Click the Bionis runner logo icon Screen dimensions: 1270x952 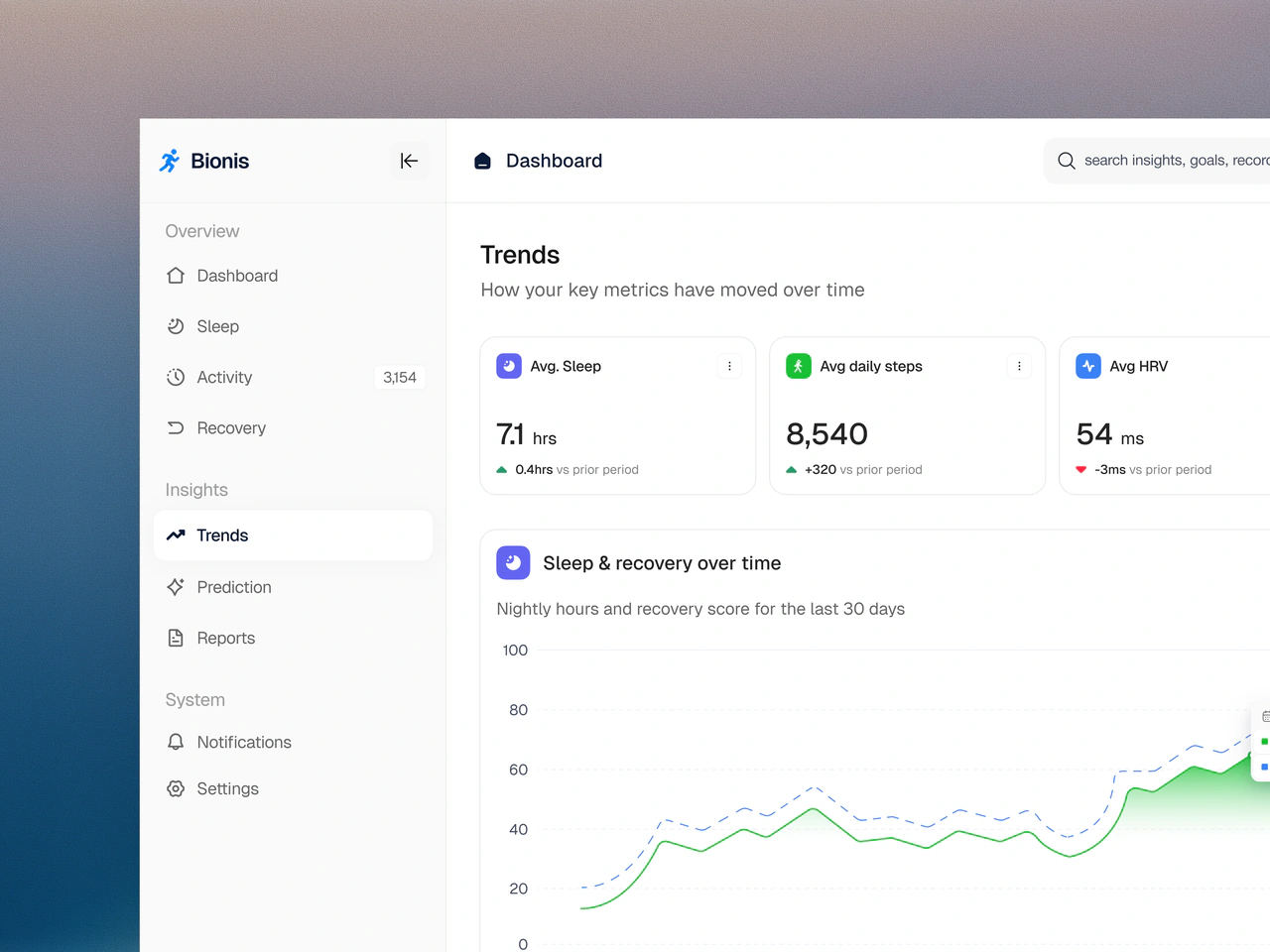(x=170, y=161)
